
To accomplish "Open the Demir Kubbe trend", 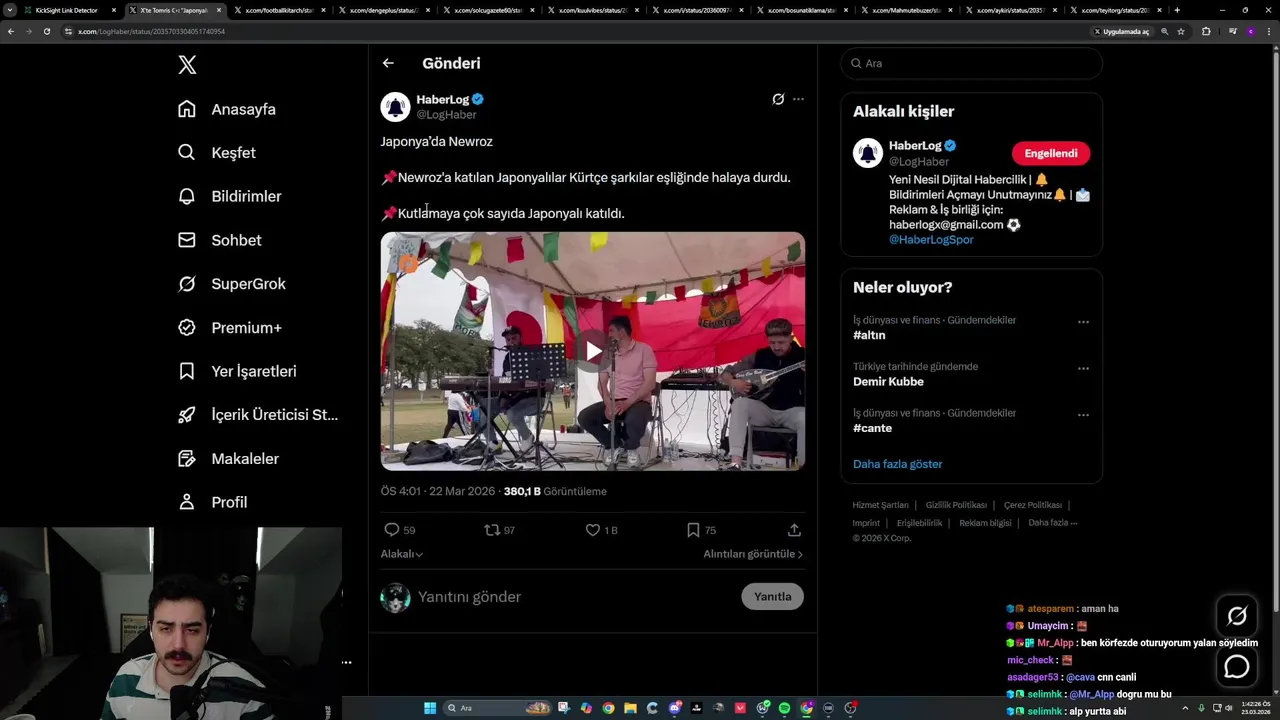I will (888, 382).
